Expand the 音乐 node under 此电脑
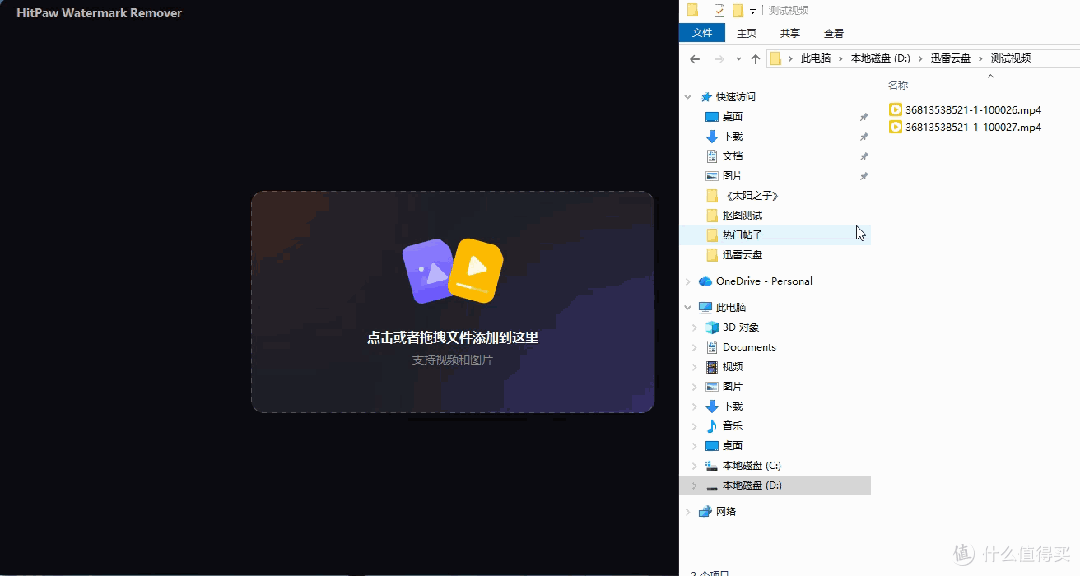 pyautogui.click(x=694, y=426)
